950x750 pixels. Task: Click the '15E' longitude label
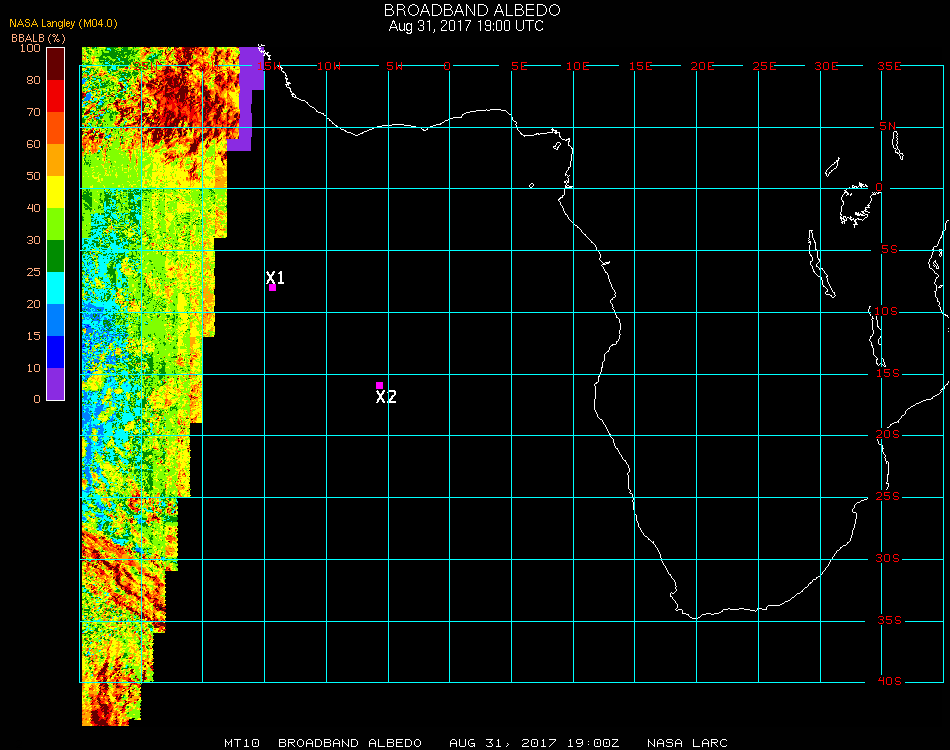tap(640, 66)
